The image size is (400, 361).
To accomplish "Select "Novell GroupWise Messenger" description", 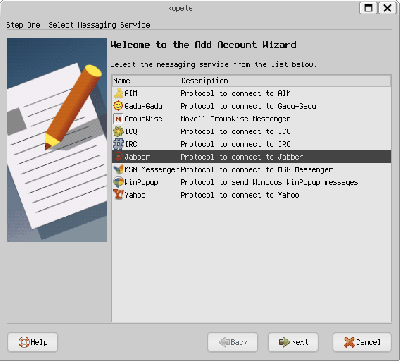I will tap(235, 119).
